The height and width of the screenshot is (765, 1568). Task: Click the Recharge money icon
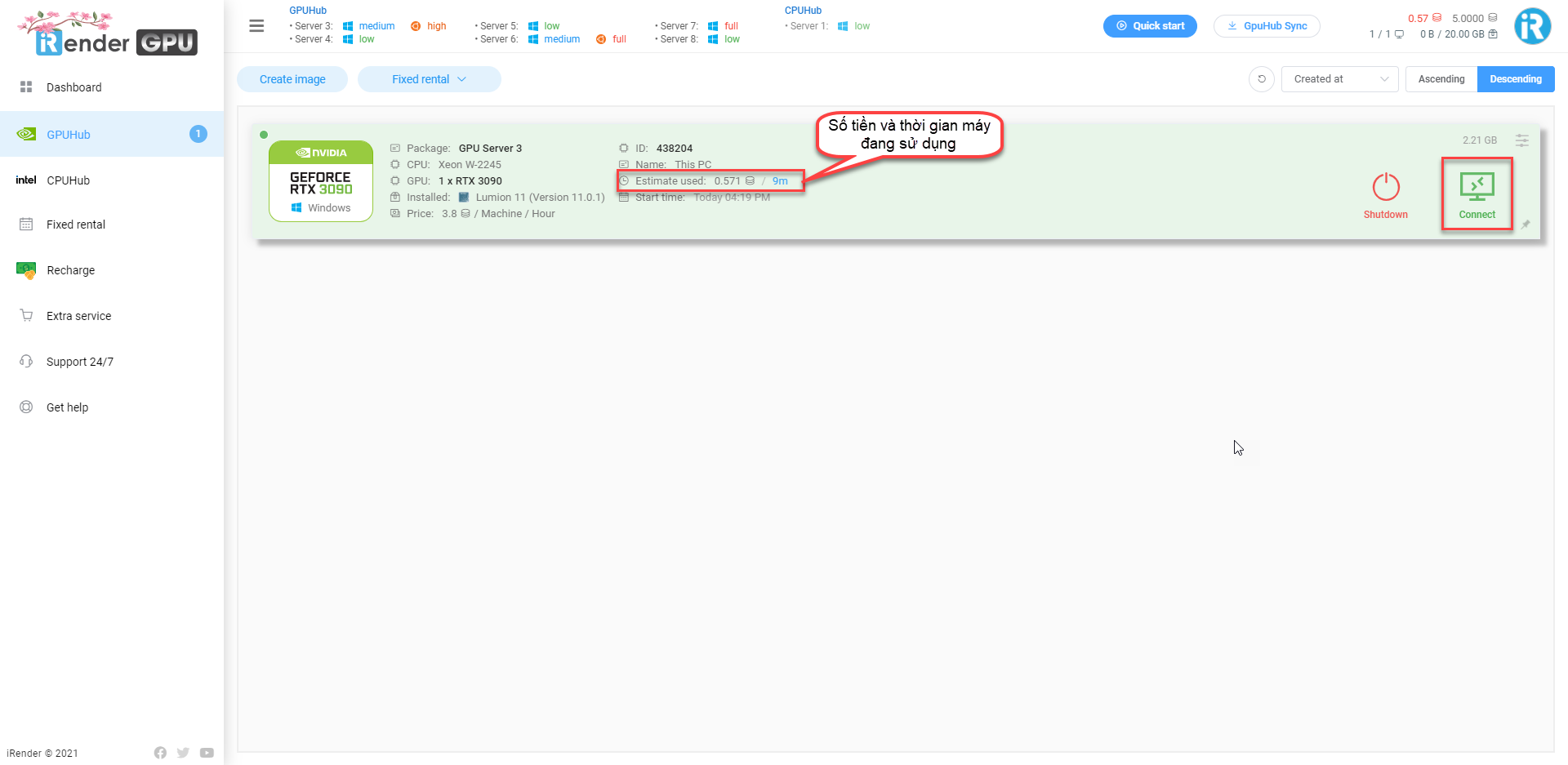(x=26, y=270)
